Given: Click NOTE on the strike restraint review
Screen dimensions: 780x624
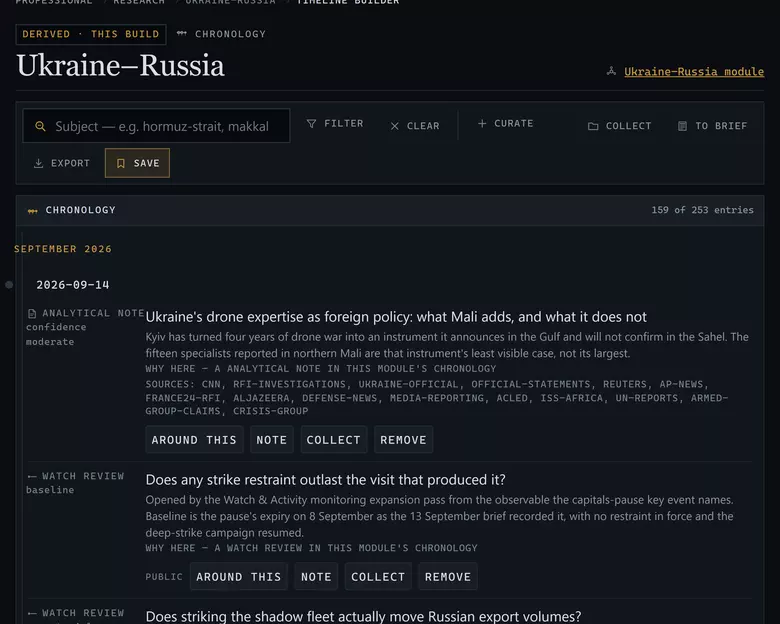Looking at the screenshot, I should click(x=316, y=577).
